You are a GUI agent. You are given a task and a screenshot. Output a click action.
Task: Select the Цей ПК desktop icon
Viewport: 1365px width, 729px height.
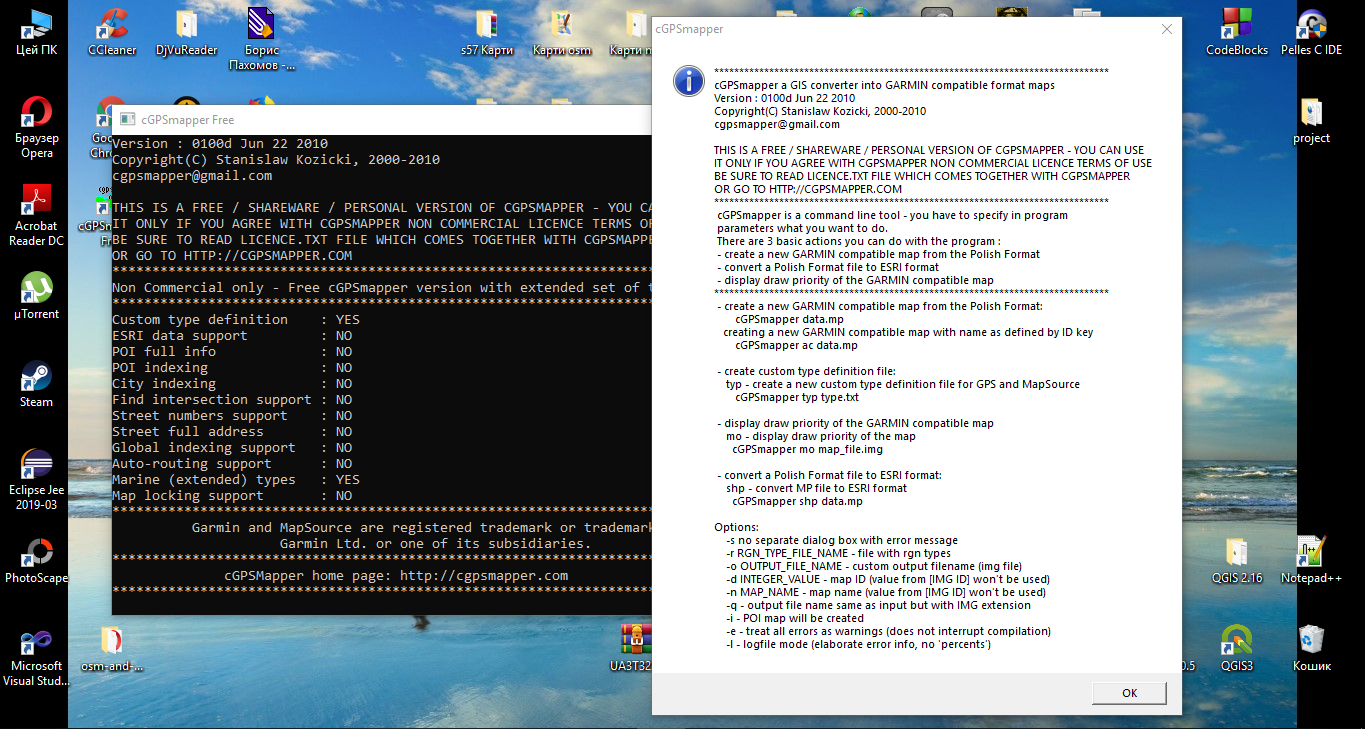(37, 33)
